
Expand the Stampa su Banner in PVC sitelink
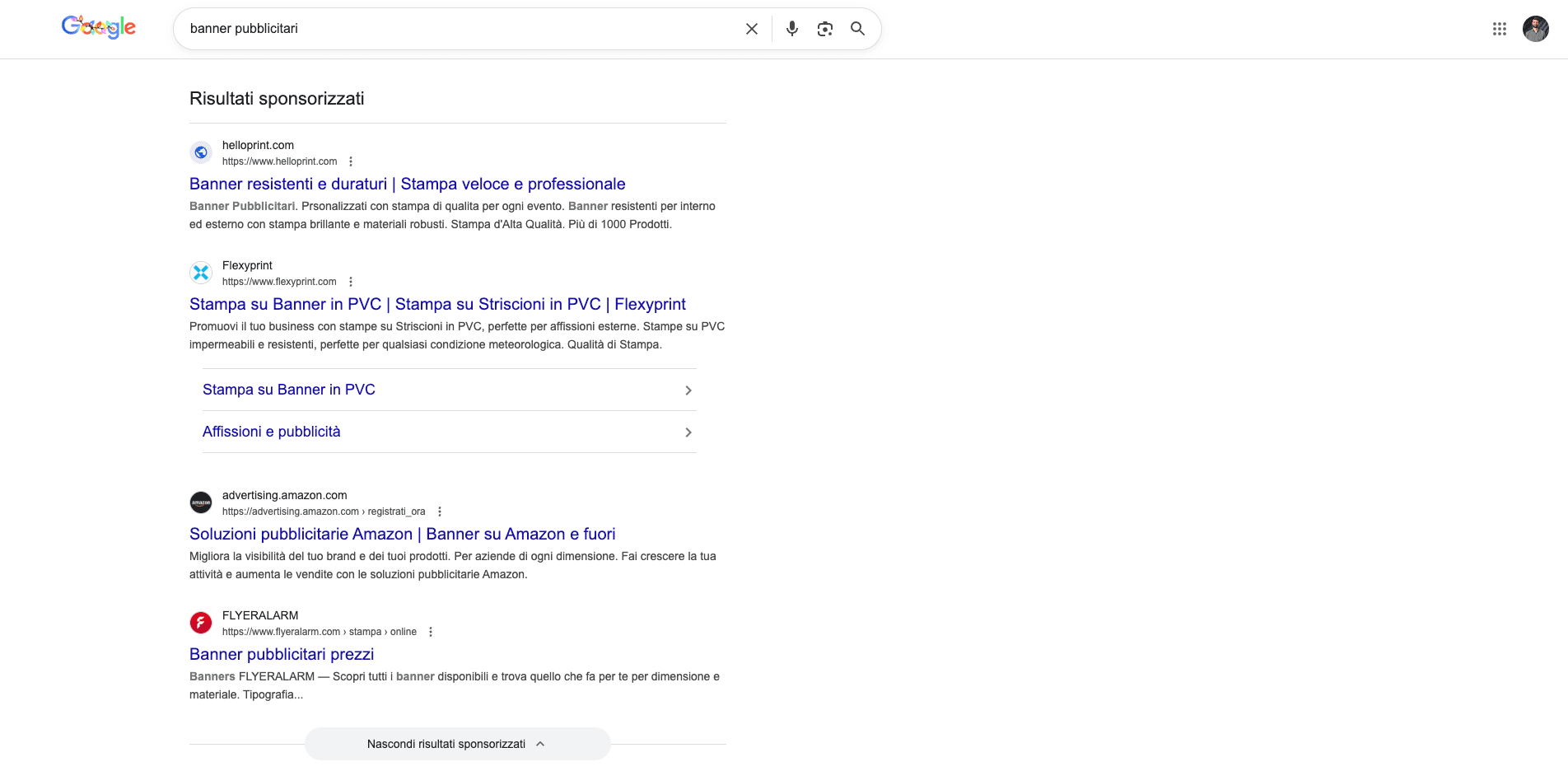coord(450,390)
